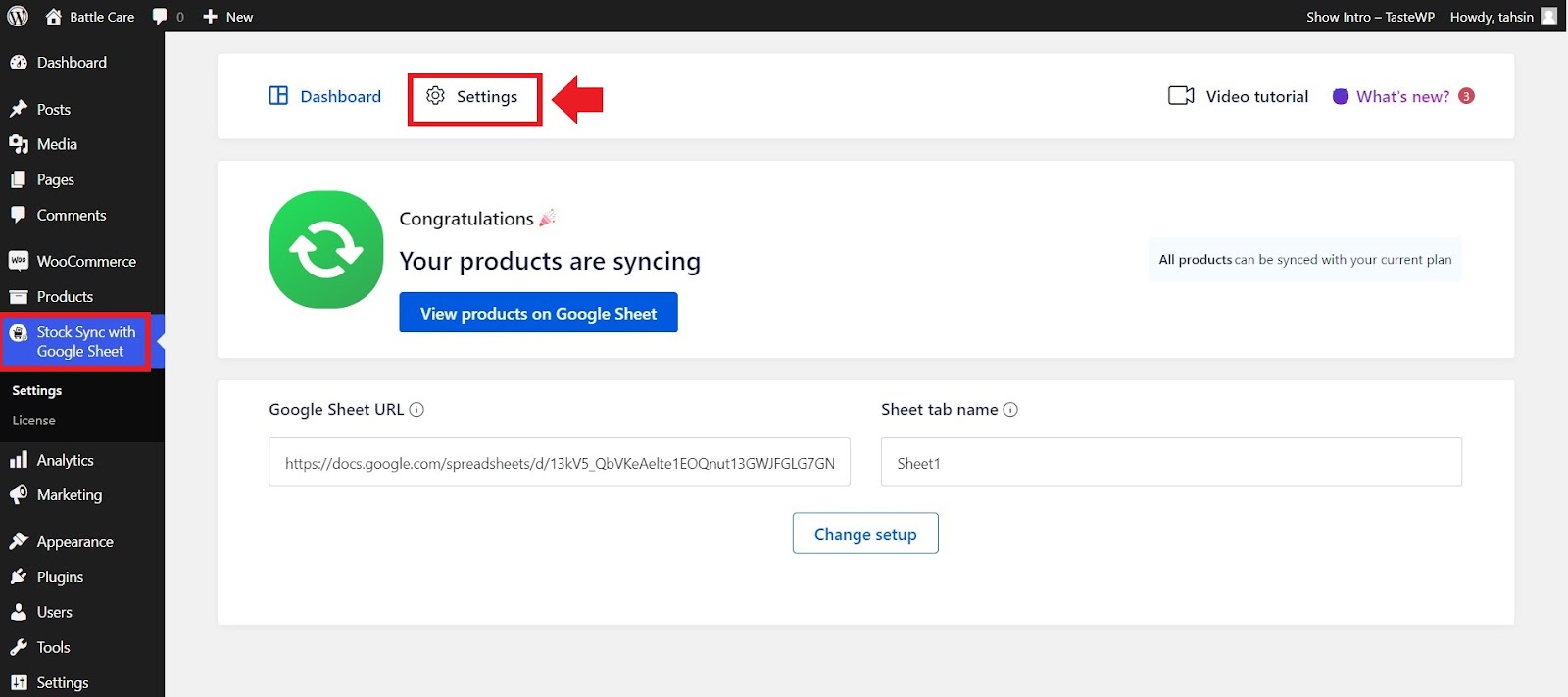Open the Battle Care site home icon

coord(53,17)
